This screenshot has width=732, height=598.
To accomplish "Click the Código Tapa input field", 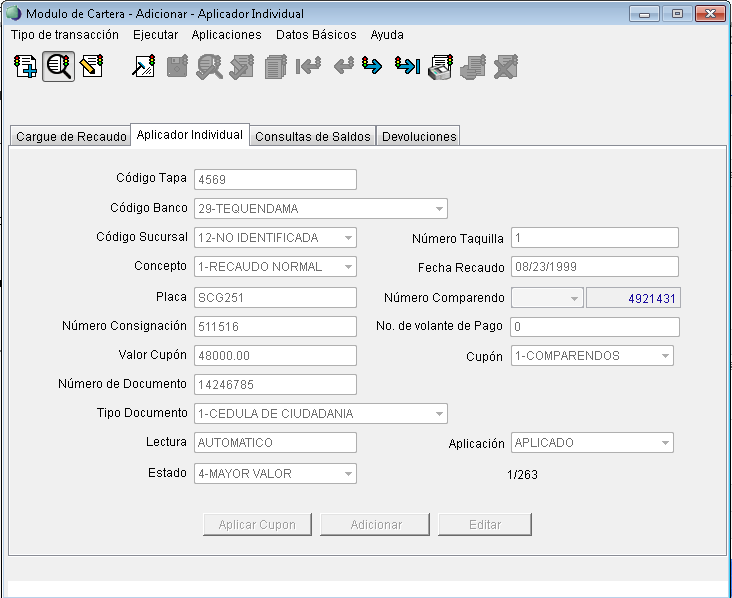I will point(275,180).
